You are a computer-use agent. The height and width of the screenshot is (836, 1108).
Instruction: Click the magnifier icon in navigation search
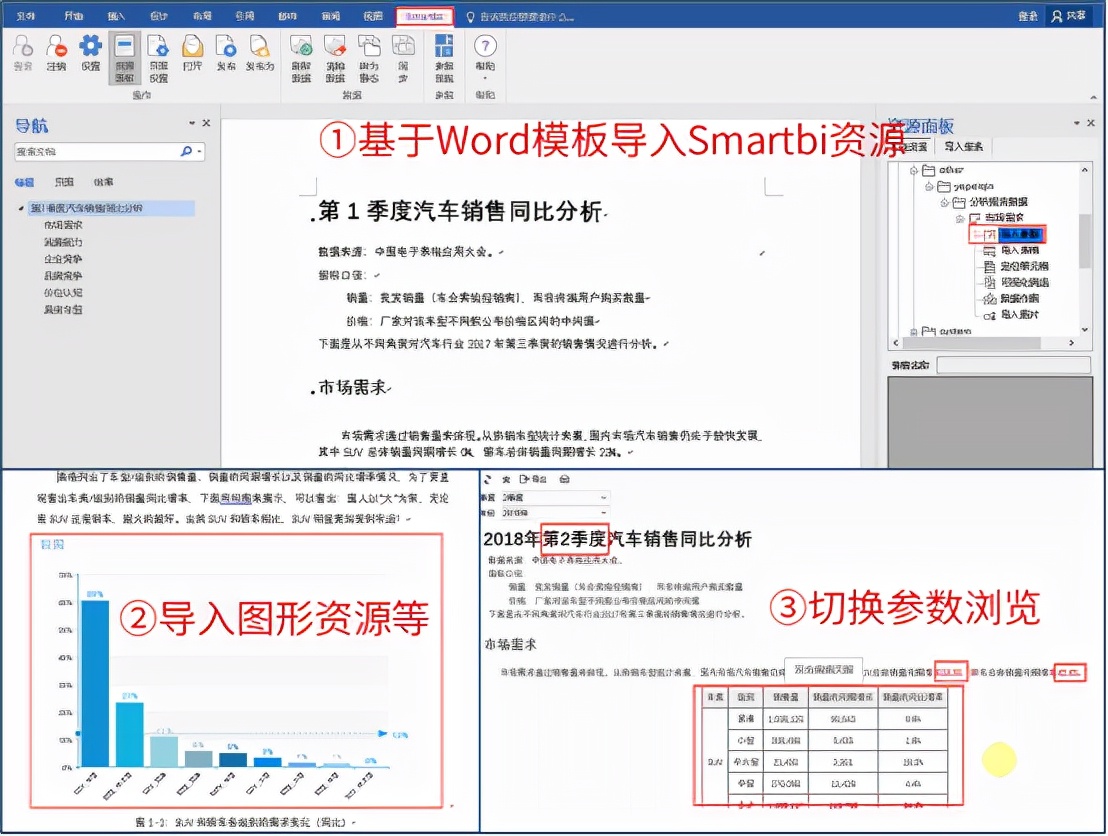pyautogui.click(x=186, y=151)
